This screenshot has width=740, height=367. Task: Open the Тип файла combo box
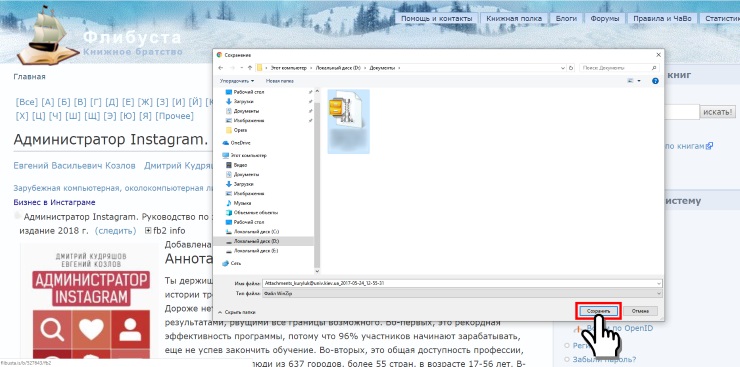(x=462, y=293)
